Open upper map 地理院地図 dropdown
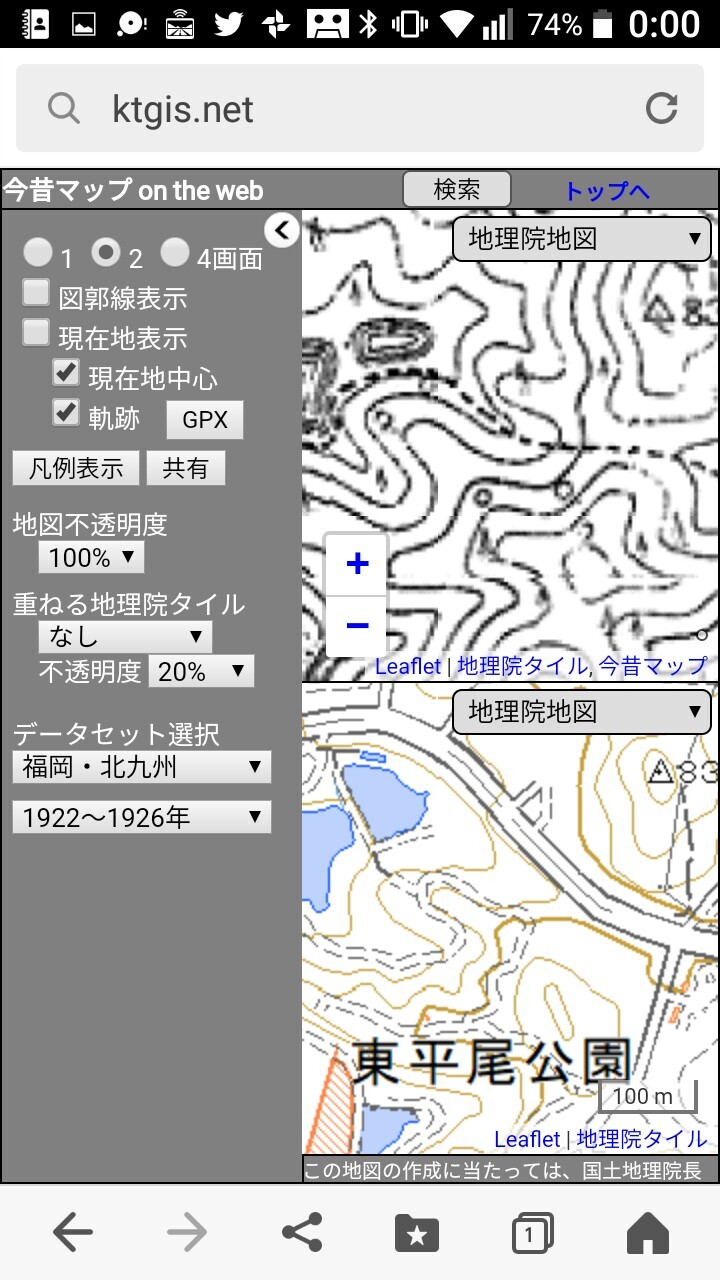 (582, 239)
